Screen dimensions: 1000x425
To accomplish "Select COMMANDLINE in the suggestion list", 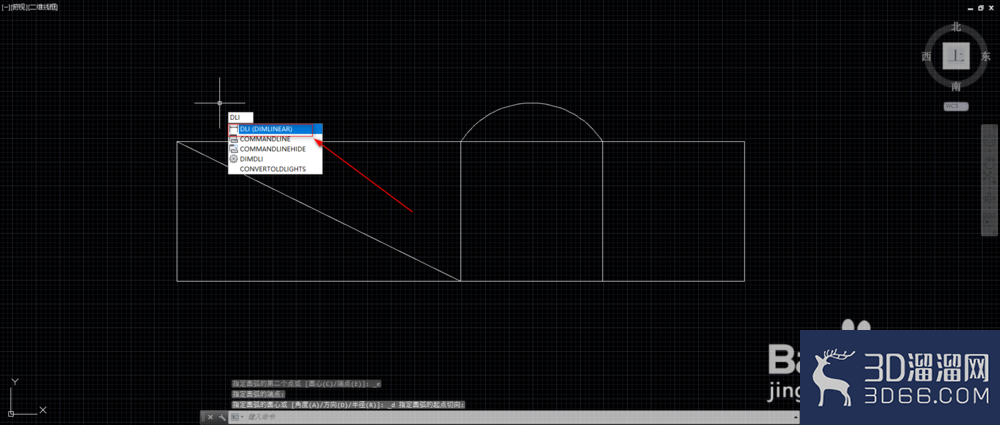I will [x=276, y=139].
